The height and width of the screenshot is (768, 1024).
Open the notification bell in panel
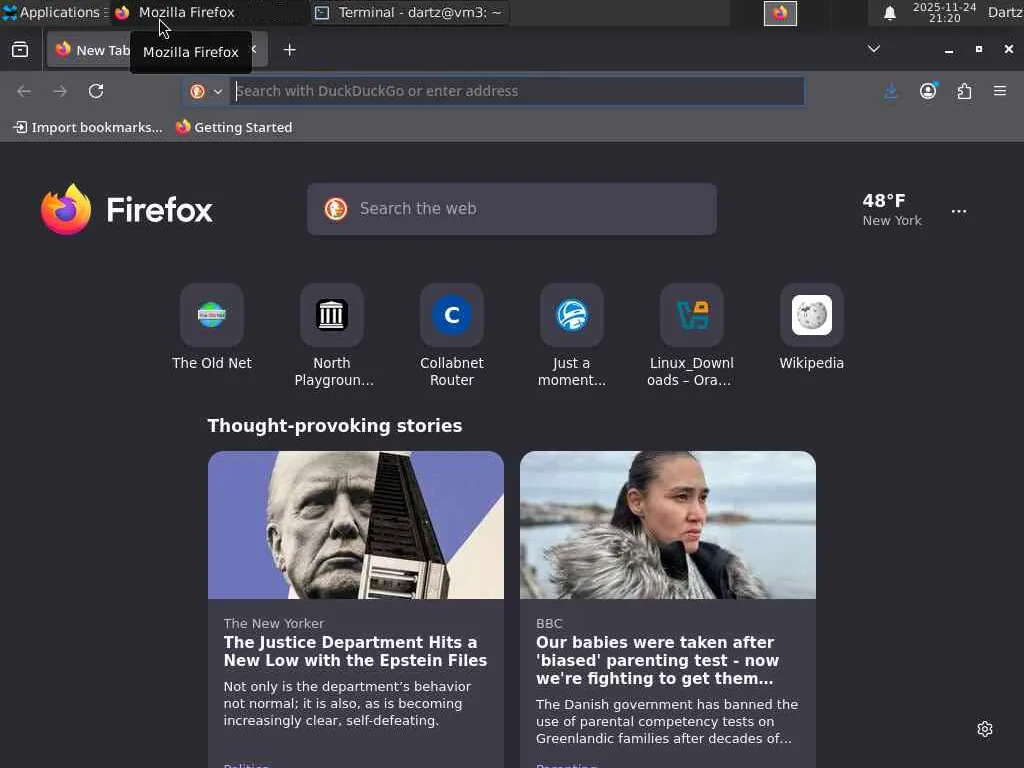(x=889, y=13)
